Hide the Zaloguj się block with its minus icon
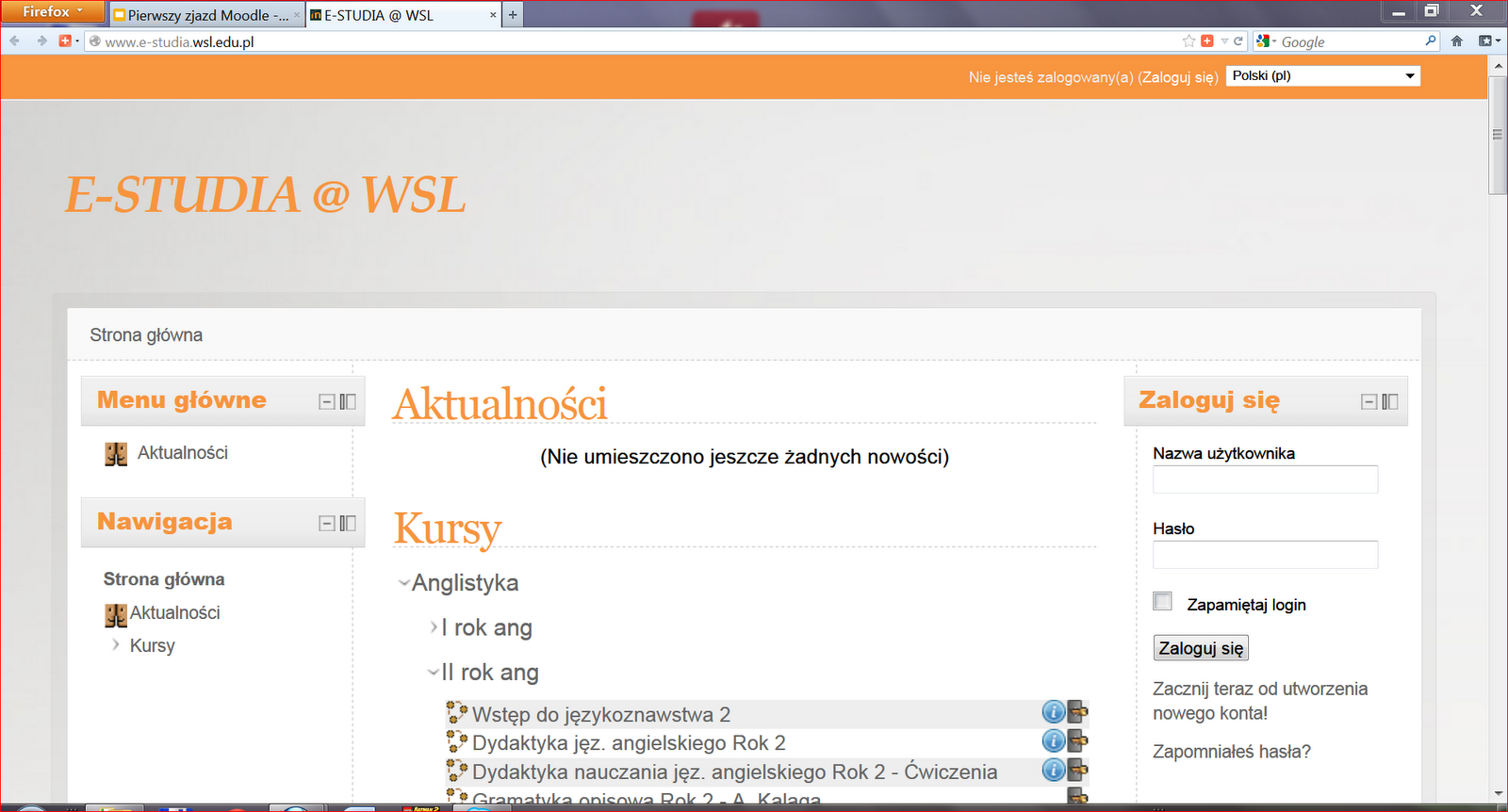Viewport: 1508px width, 812px height. click(x=1369, y=401)
